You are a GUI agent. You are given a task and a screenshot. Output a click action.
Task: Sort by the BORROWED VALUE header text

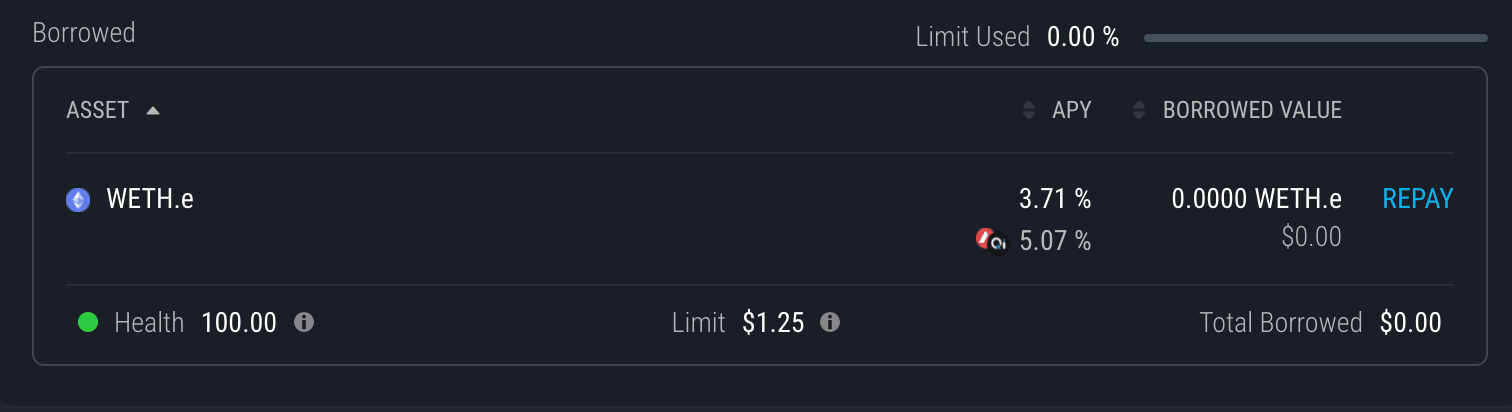(x=1252, y=110)
